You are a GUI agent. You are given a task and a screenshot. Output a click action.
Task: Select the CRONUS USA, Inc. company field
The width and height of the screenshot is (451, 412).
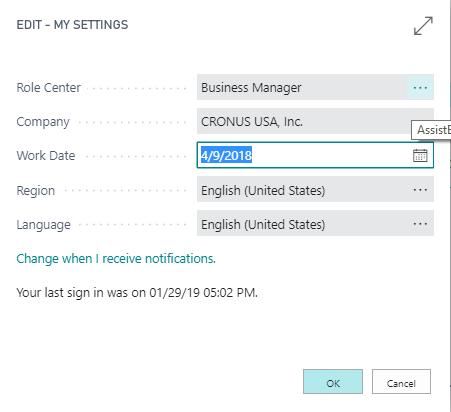pyautogui.click(x=315, y=121)
